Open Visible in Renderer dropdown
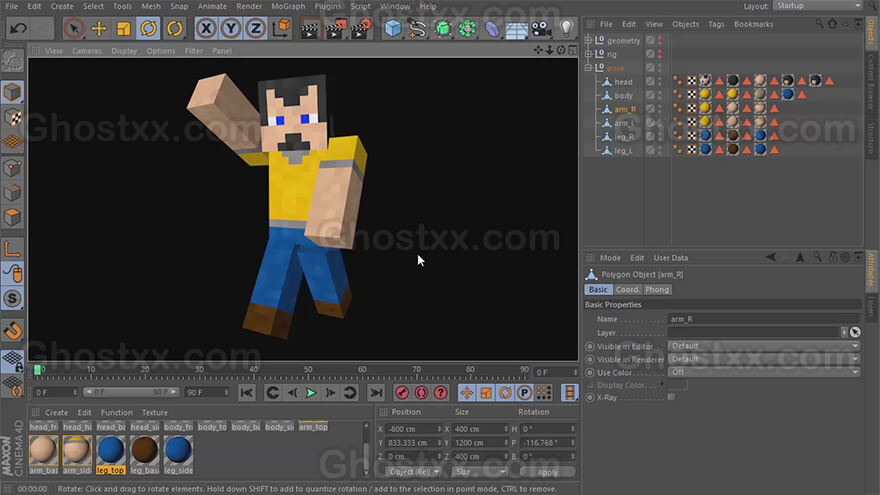 pyautogui.click(x=763, y=359)
